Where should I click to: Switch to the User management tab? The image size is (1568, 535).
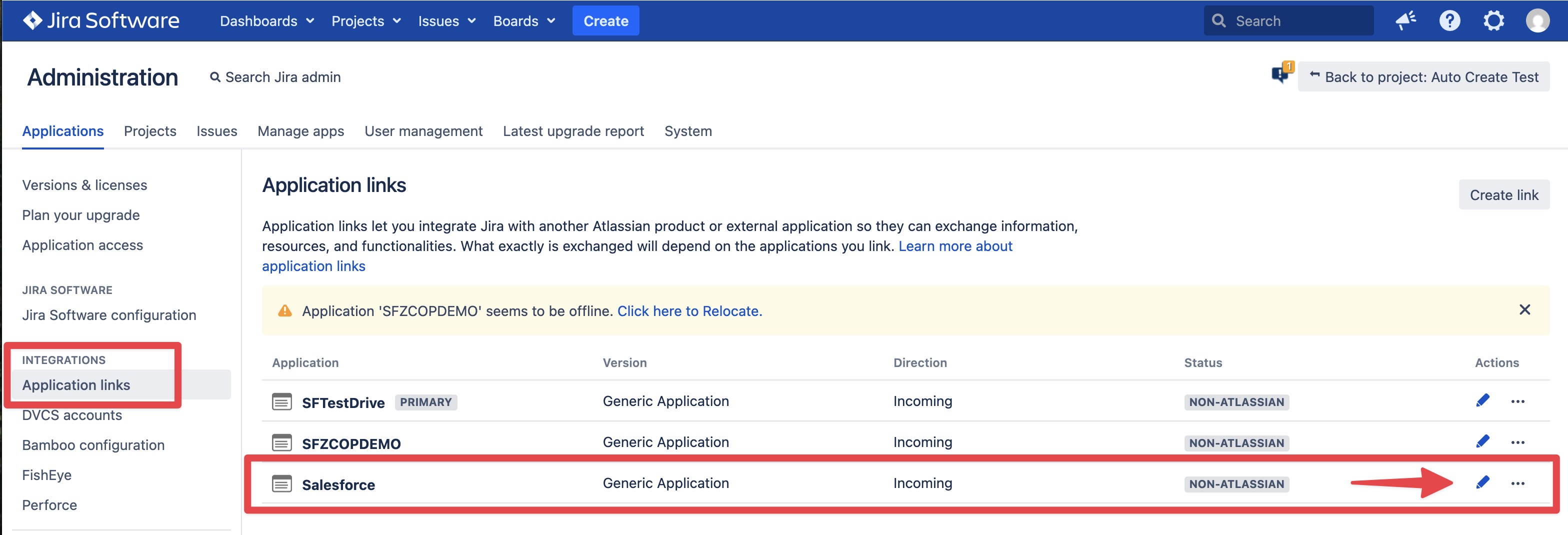[423, 131]
